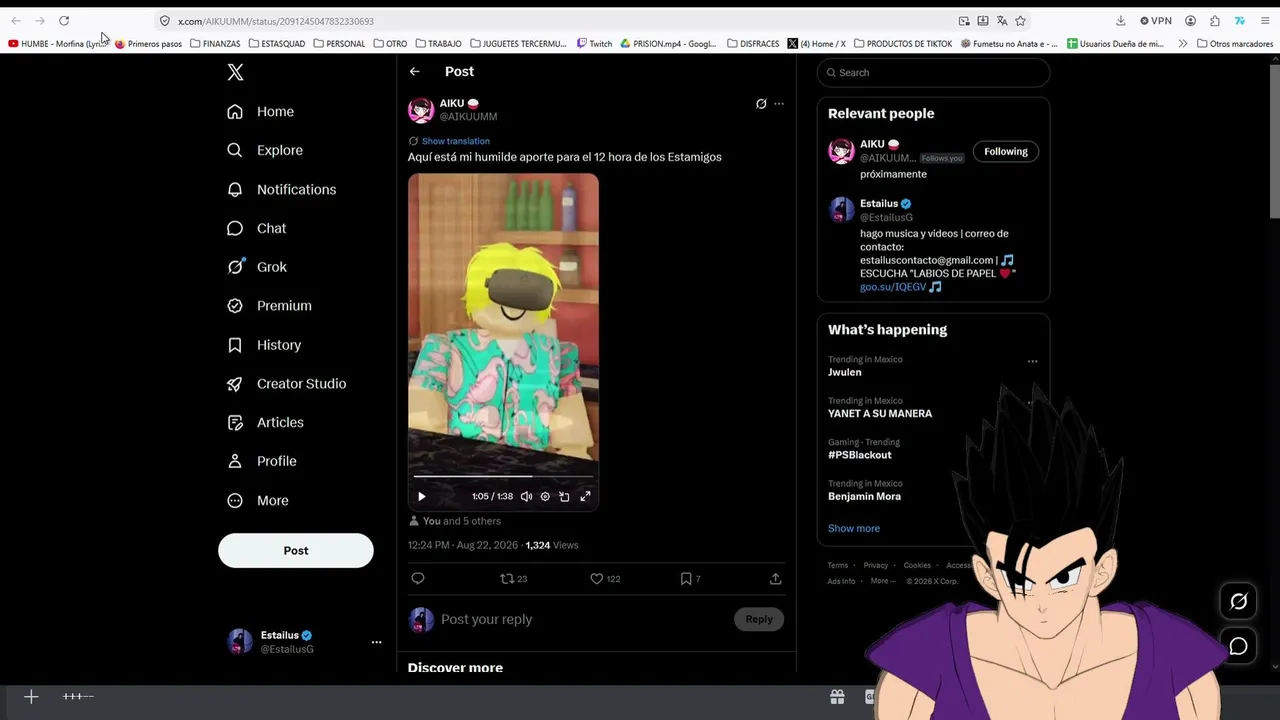The width and height of the screenshot is (1280, 720).
Task: Open the browser hamburger menu
Action: 1264,21
